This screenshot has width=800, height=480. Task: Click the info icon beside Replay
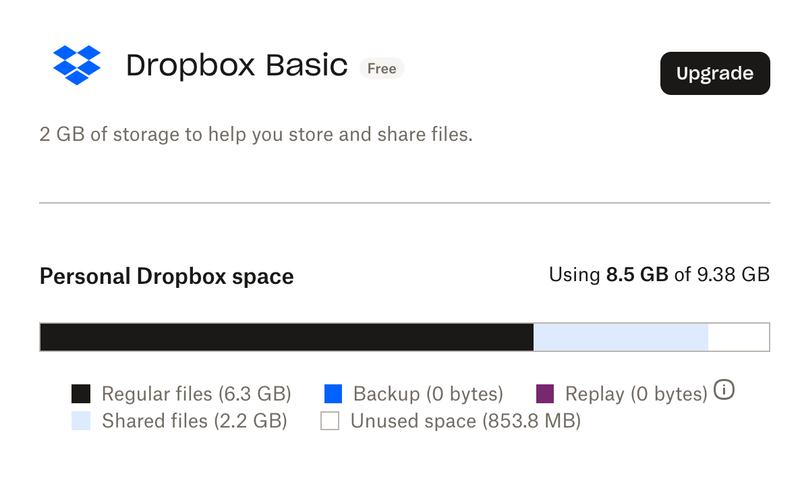pyautogui.click(x=725, y=390)
